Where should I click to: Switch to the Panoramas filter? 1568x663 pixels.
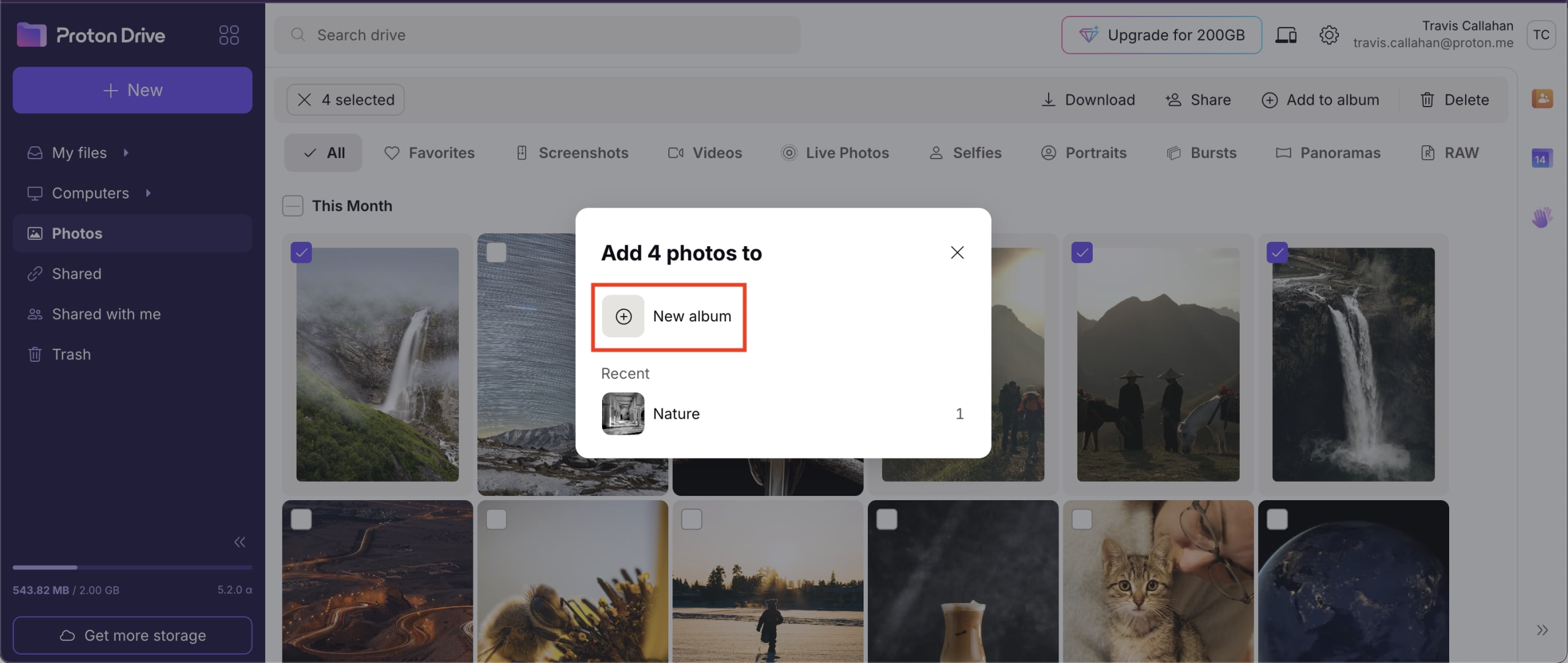pos(1328,152)
